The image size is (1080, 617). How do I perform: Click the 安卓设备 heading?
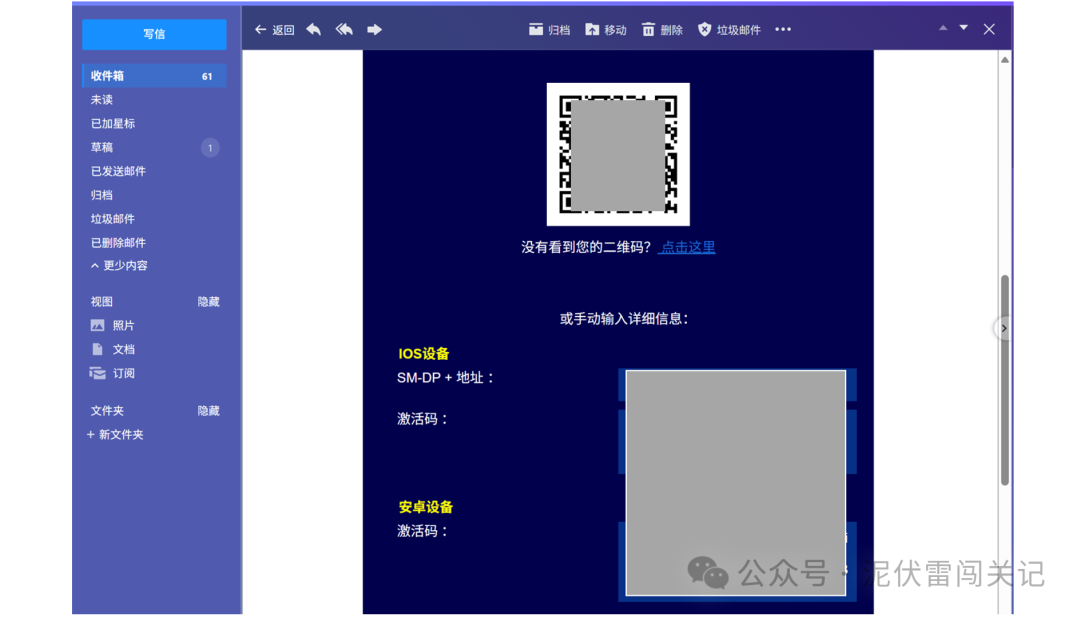point(426,508)
